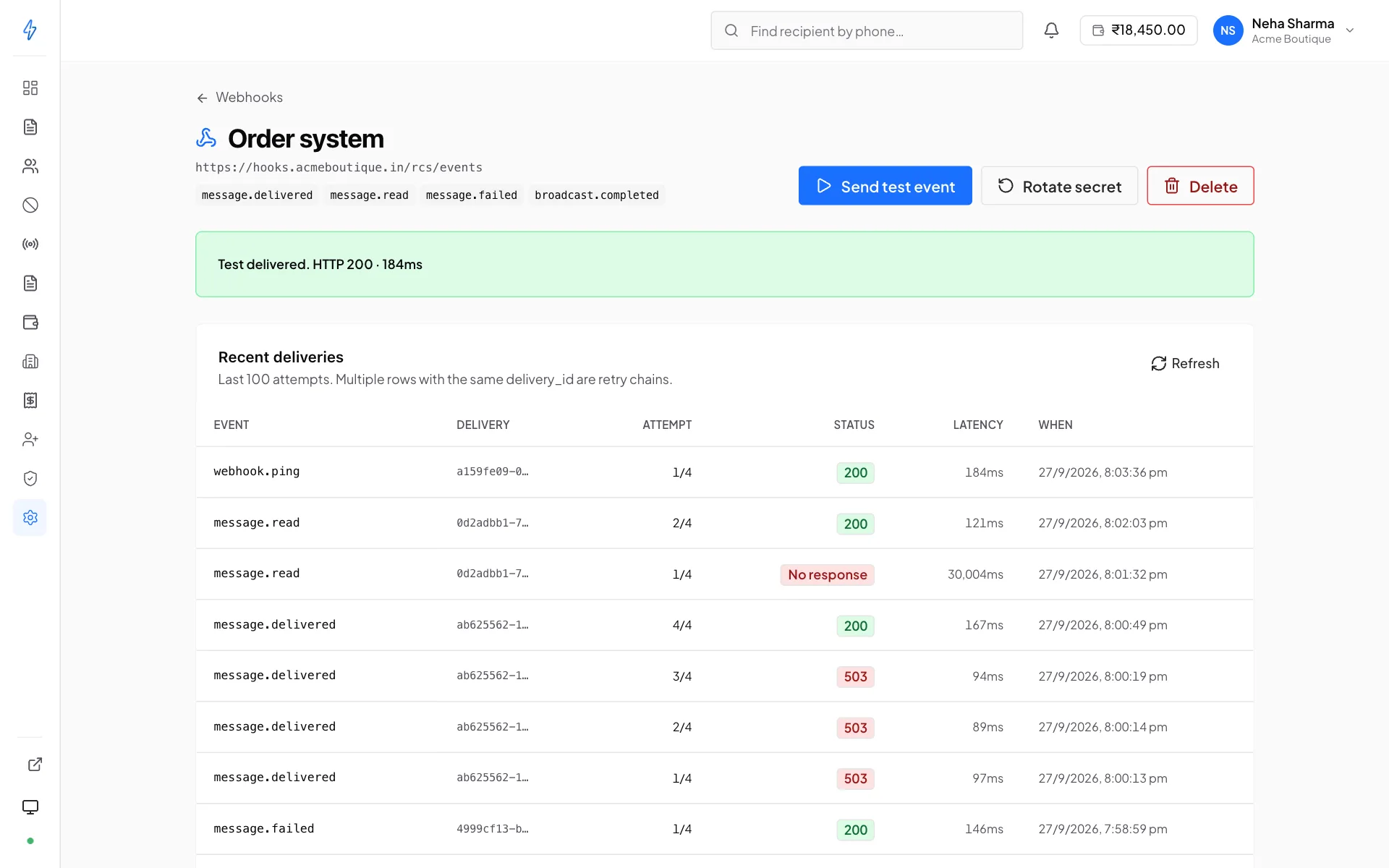Click the webhook URL text
Screen dimensions: 1389x868
point(339,168)
